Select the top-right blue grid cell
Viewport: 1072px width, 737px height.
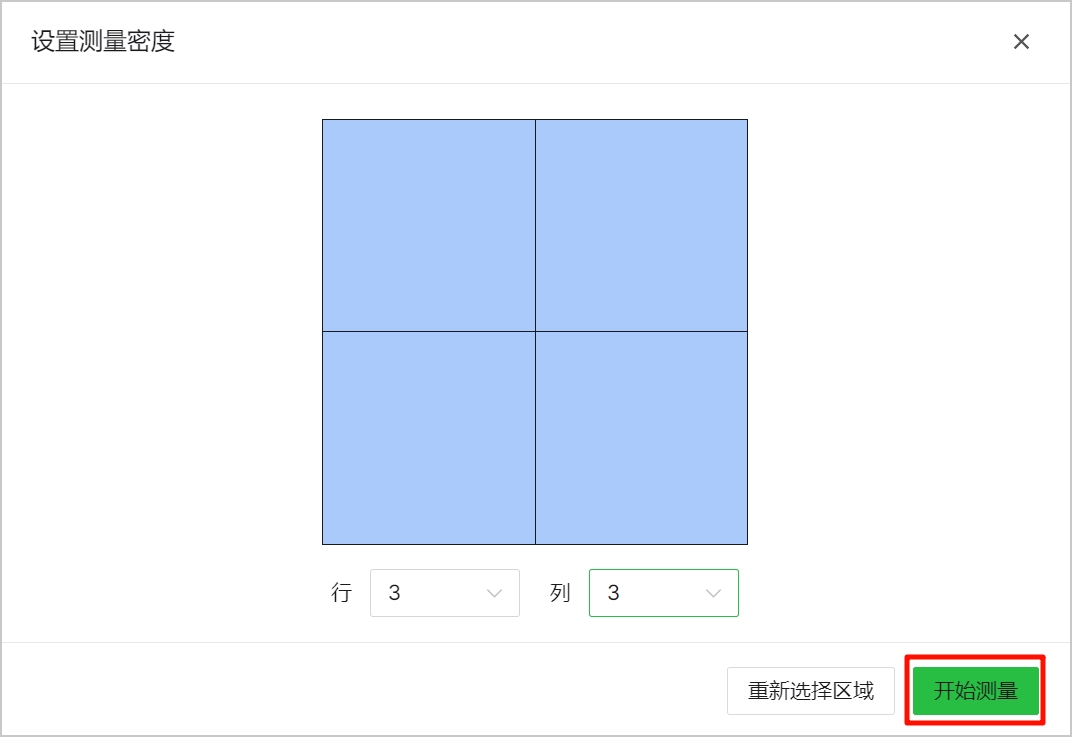pyautogui.click(x=641, y=225)
